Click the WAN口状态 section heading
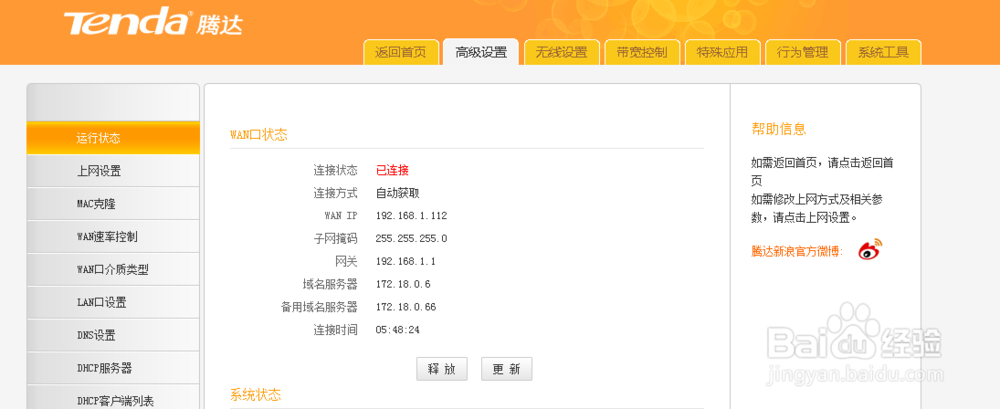 258,135
